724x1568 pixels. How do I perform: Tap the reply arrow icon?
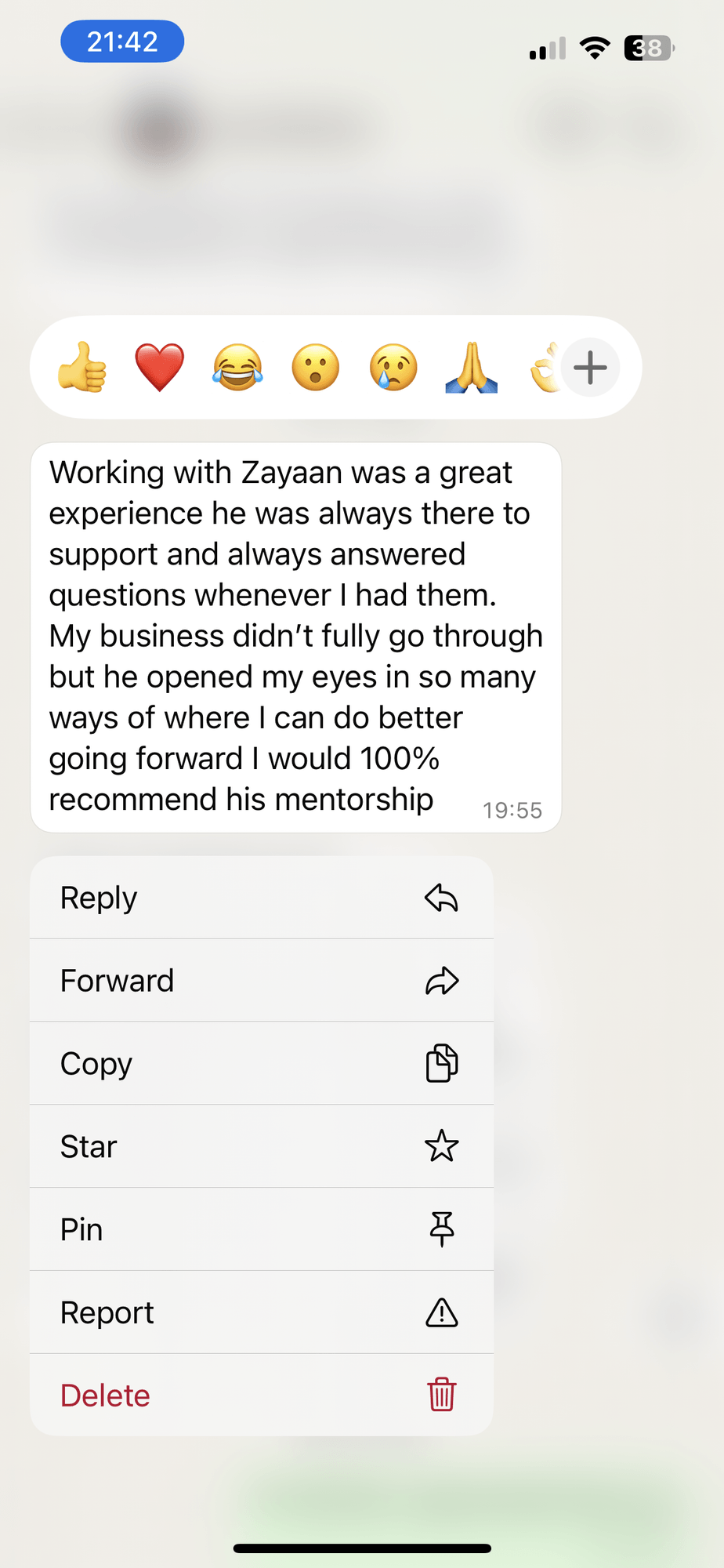pos(442,898)
